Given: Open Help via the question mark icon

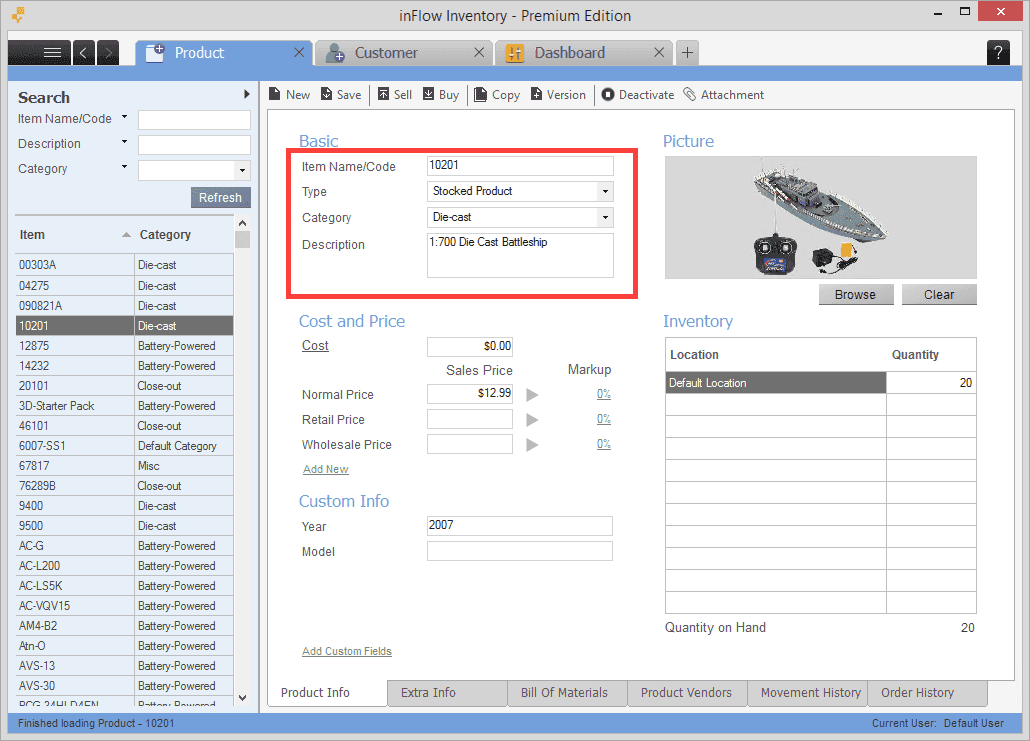Looking at the screenshot, I should (998, 52).
